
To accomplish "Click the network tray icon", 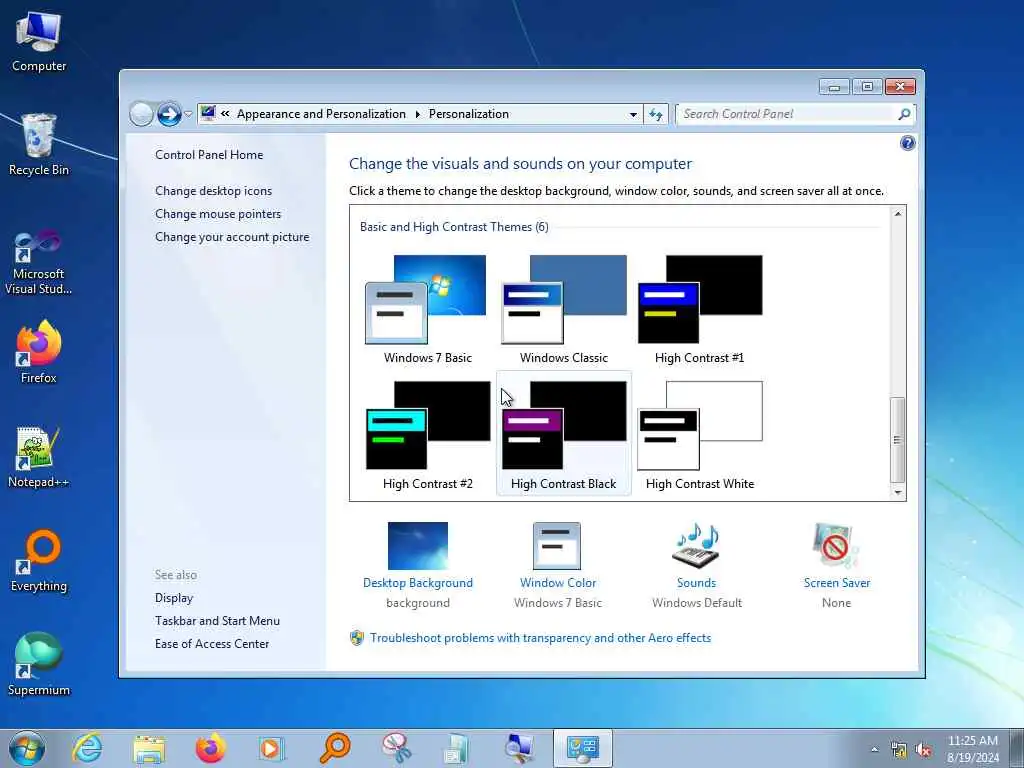I will coord(899,750).
